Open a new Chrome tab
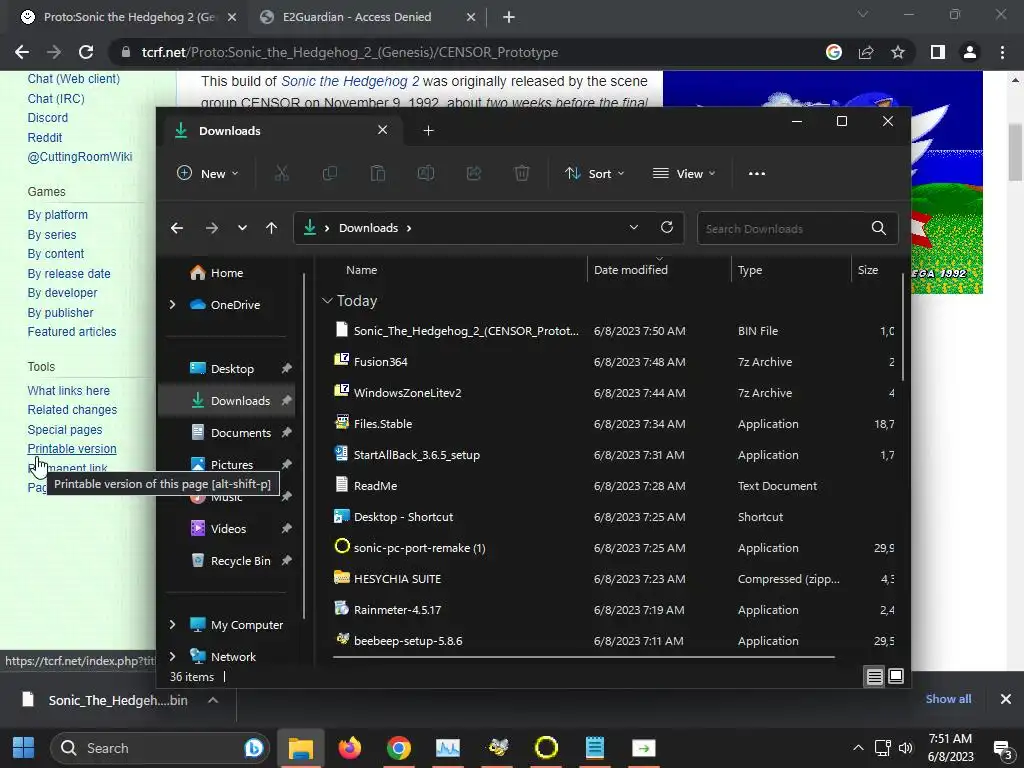Image resolution: width=1024 pixels, height=768 pixels. (509, 18)
